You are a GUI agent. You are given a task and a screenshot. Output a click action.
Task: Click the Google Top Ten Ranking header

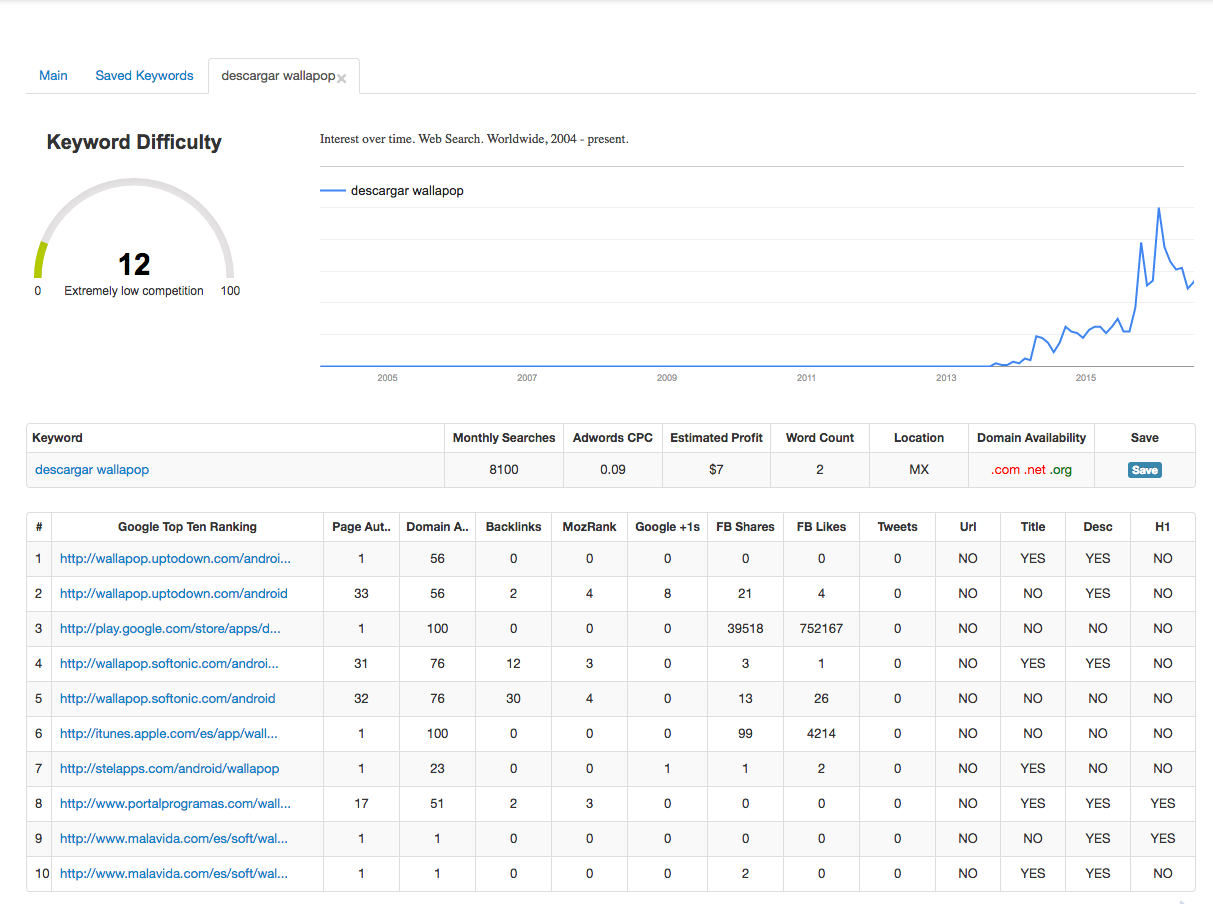tap(187, 527)
